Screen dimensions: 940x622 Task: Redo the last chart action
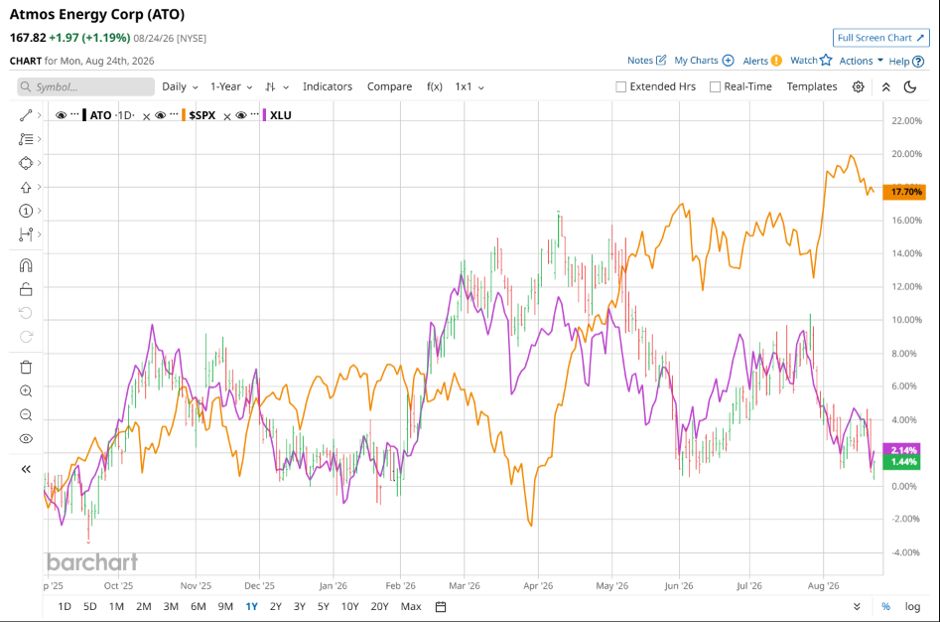point(26,337)
